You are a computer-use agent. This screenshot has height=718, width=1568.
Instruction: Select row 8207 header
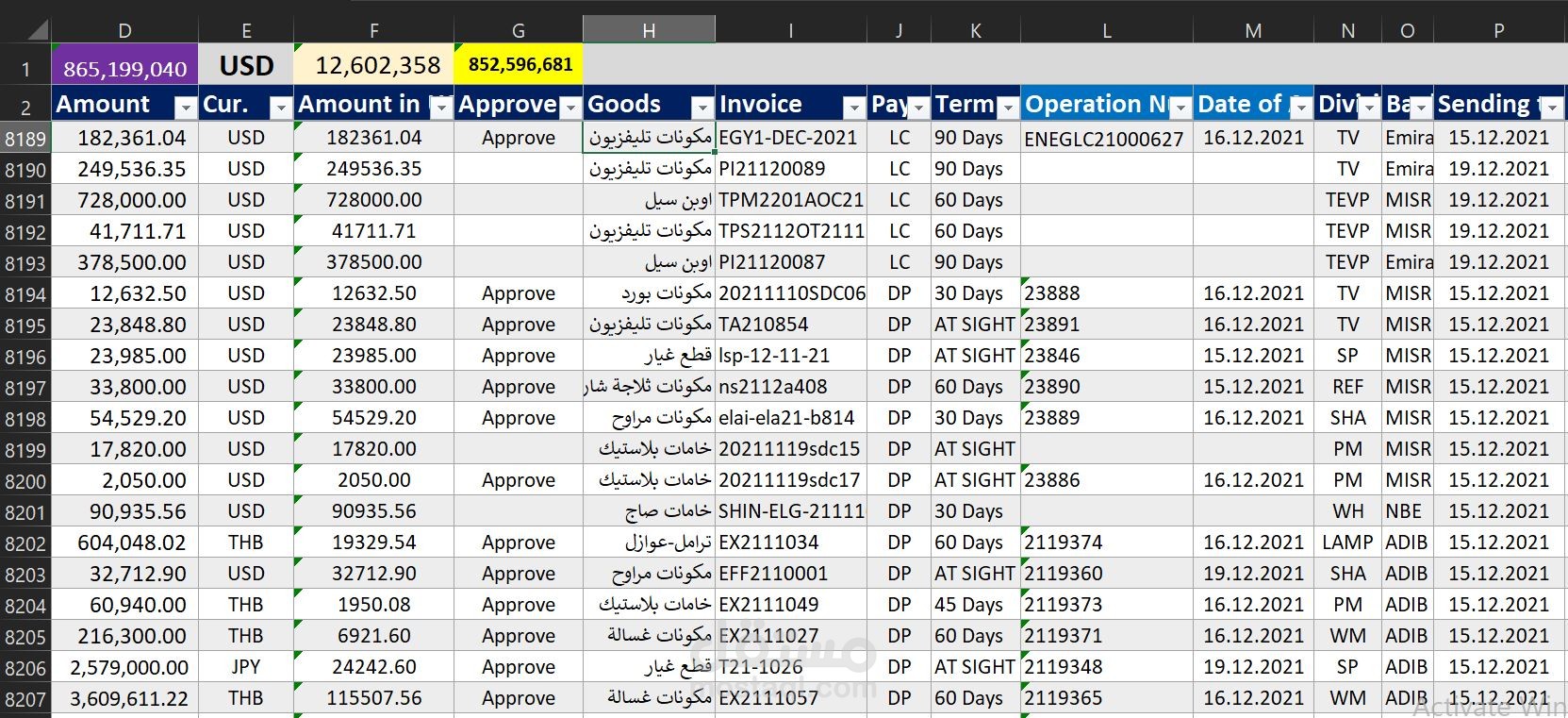pyautogui.click(x=25, y=699)
